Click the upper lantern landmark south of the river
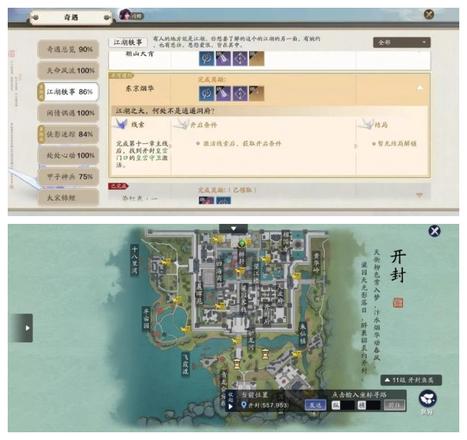This screenshot has height=440, width=467. (265, 354)
